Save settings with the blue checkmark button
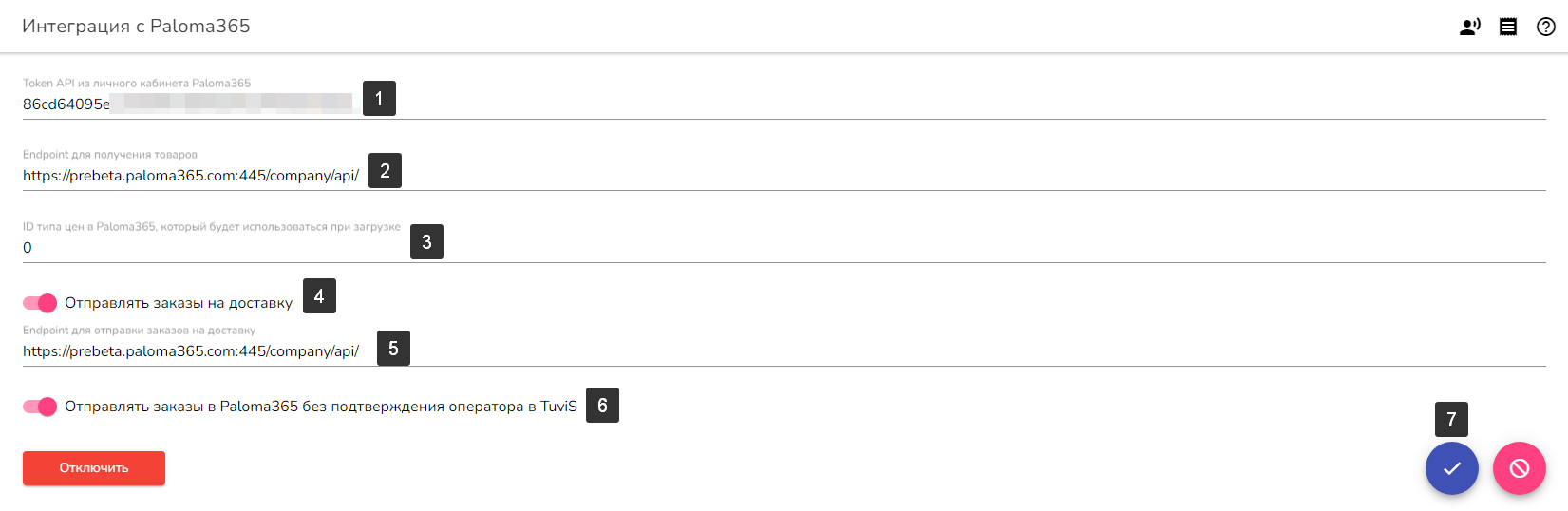The height and width of the screenshot is (511, 1568). pyautogui.click(x=1451, y=468)
